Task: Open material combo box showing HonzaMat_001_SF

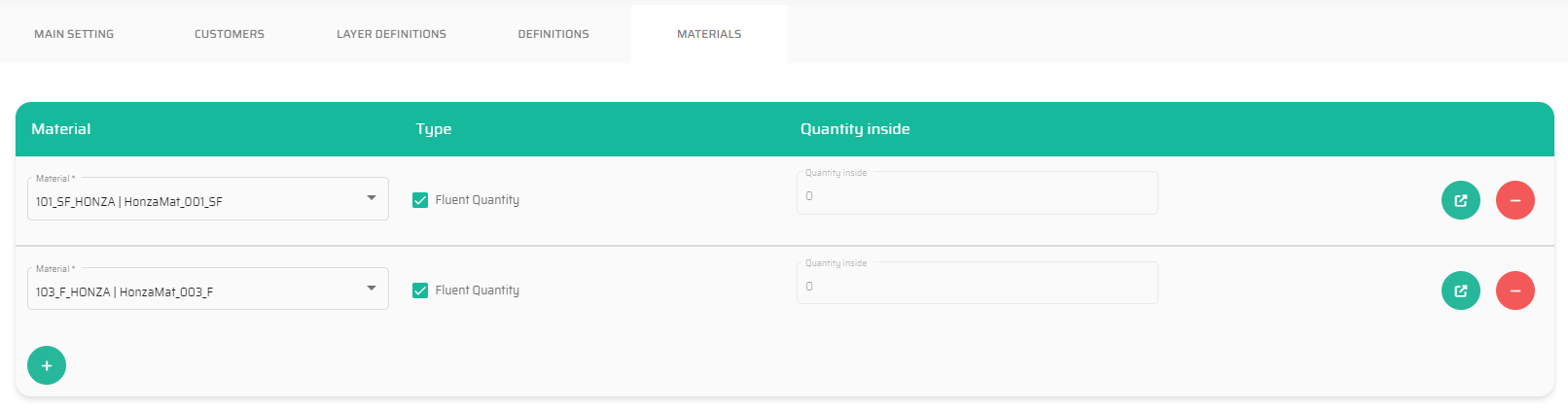Action: 195,200
